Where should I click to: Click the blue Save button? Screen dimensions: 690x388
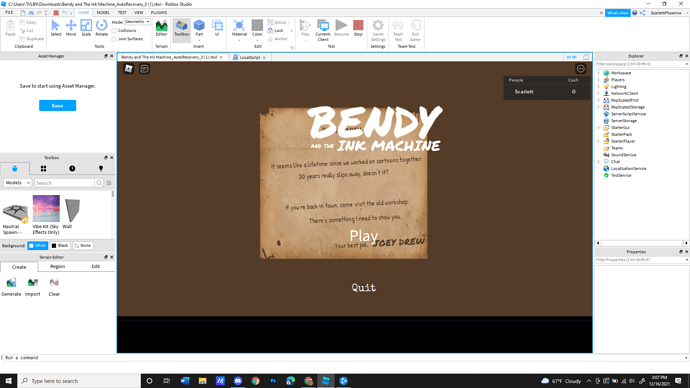point(57,106)
